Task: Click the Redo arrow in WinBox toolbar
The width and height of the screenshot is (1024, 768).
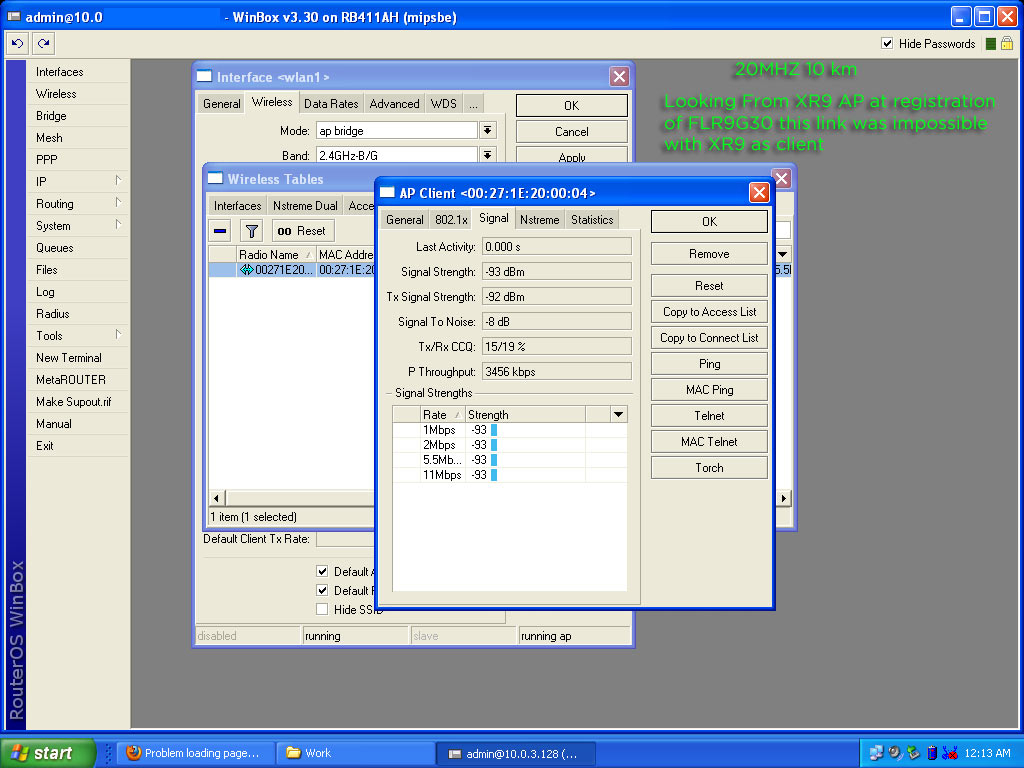Action: (x=43, y=44)
